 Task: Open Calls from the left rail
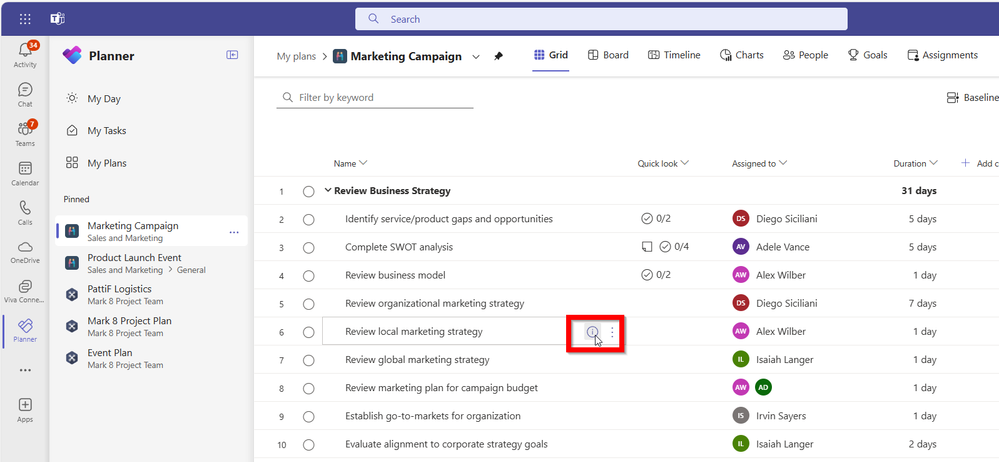25,212
